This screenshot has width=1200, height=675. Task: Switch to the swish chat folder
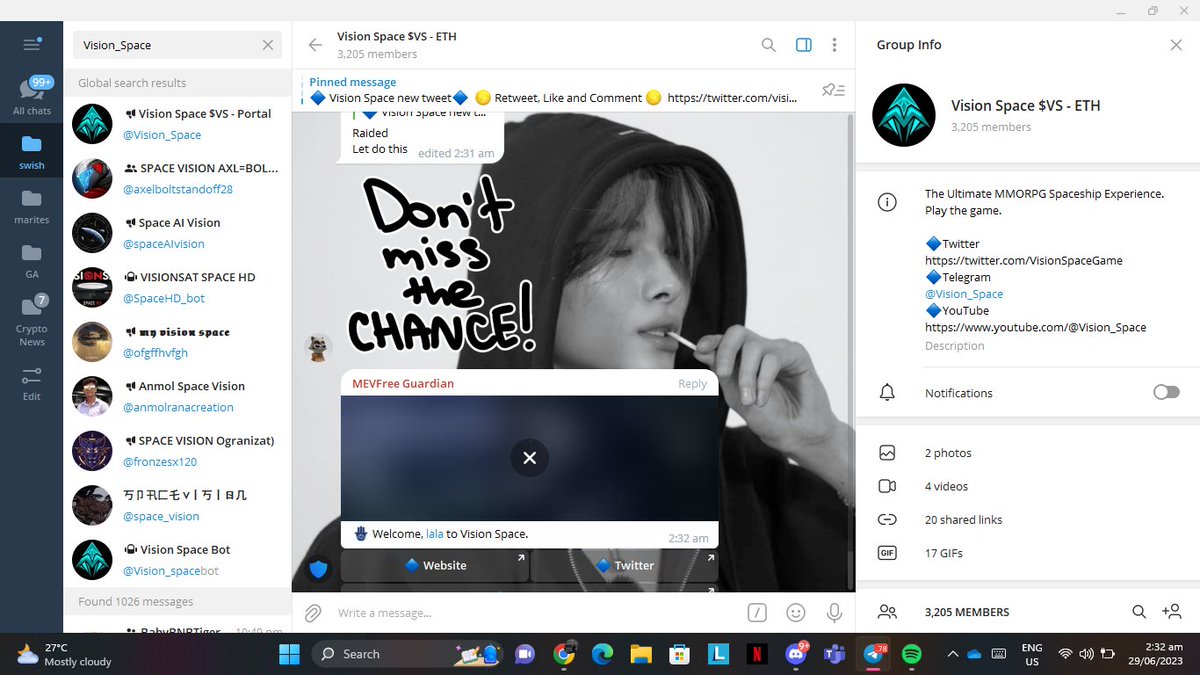pos(32,151)
